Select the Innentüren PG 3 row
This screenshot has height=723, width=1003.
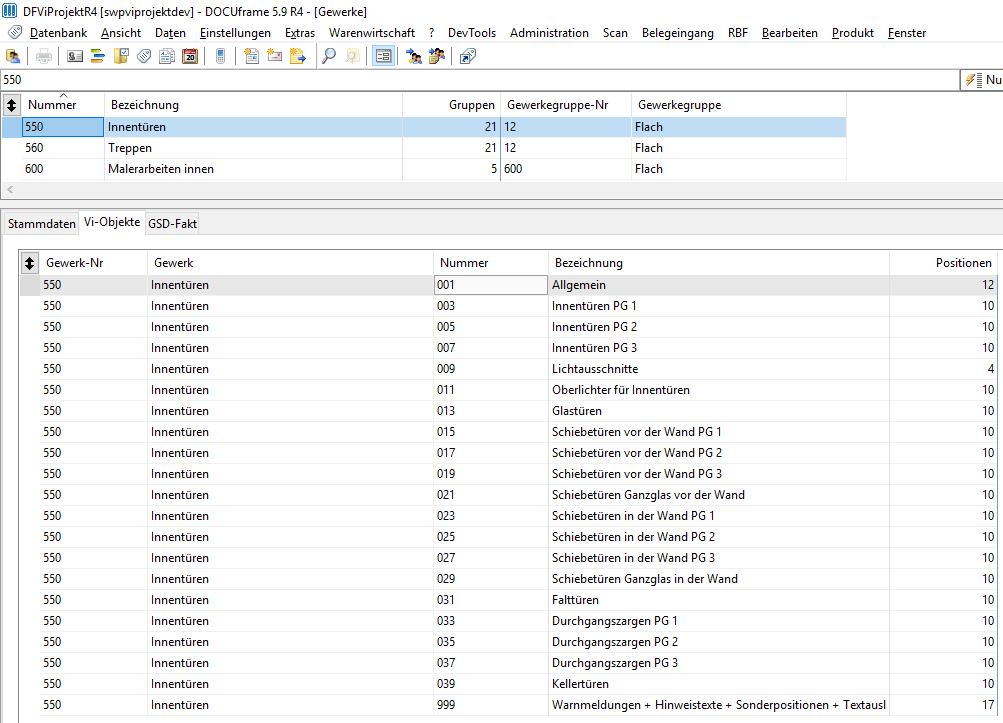(x=509, y=347)
